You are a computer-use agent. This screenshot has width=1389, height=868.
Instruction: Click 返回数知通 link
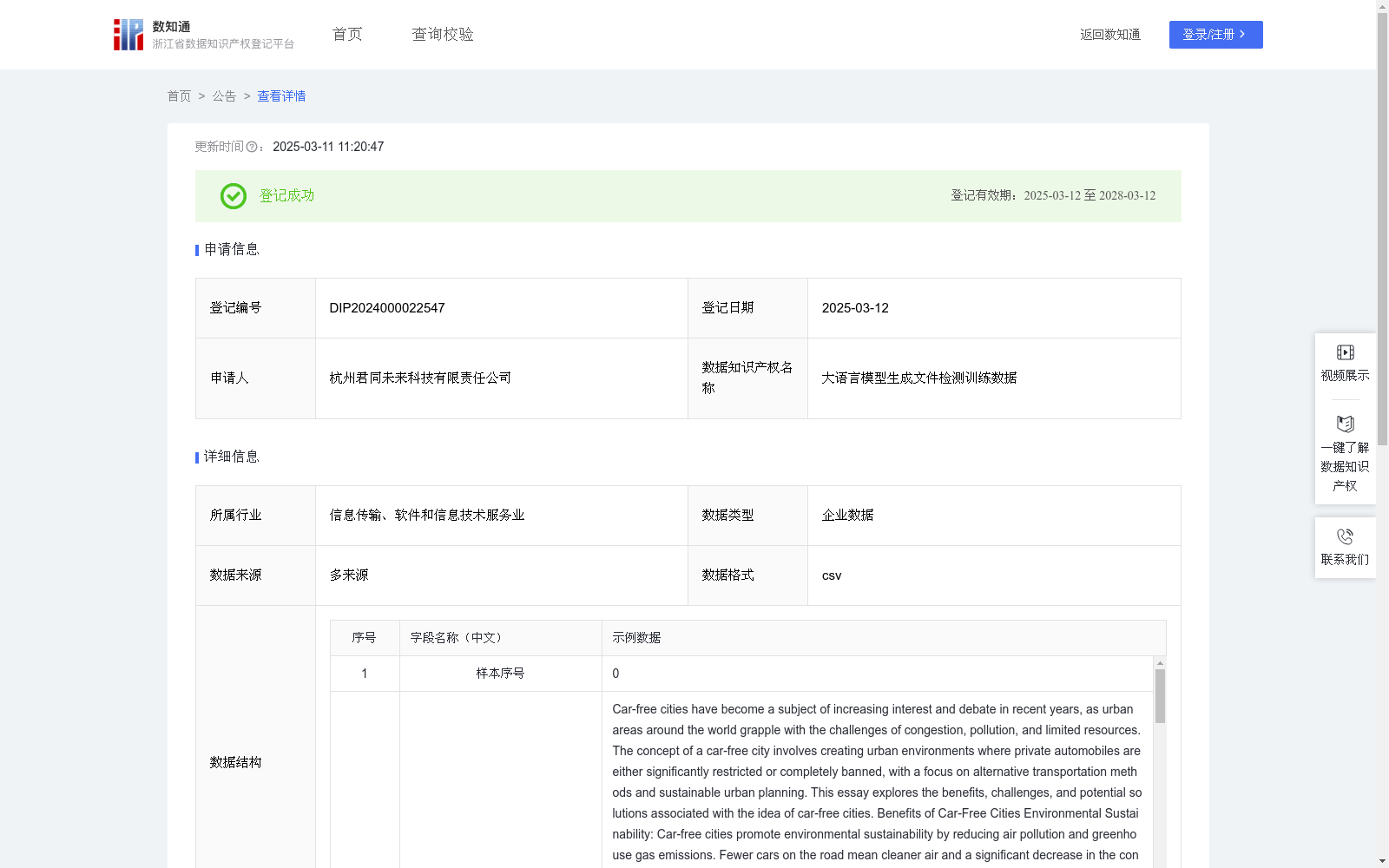pyautogui.click(x=1110, y=35)
